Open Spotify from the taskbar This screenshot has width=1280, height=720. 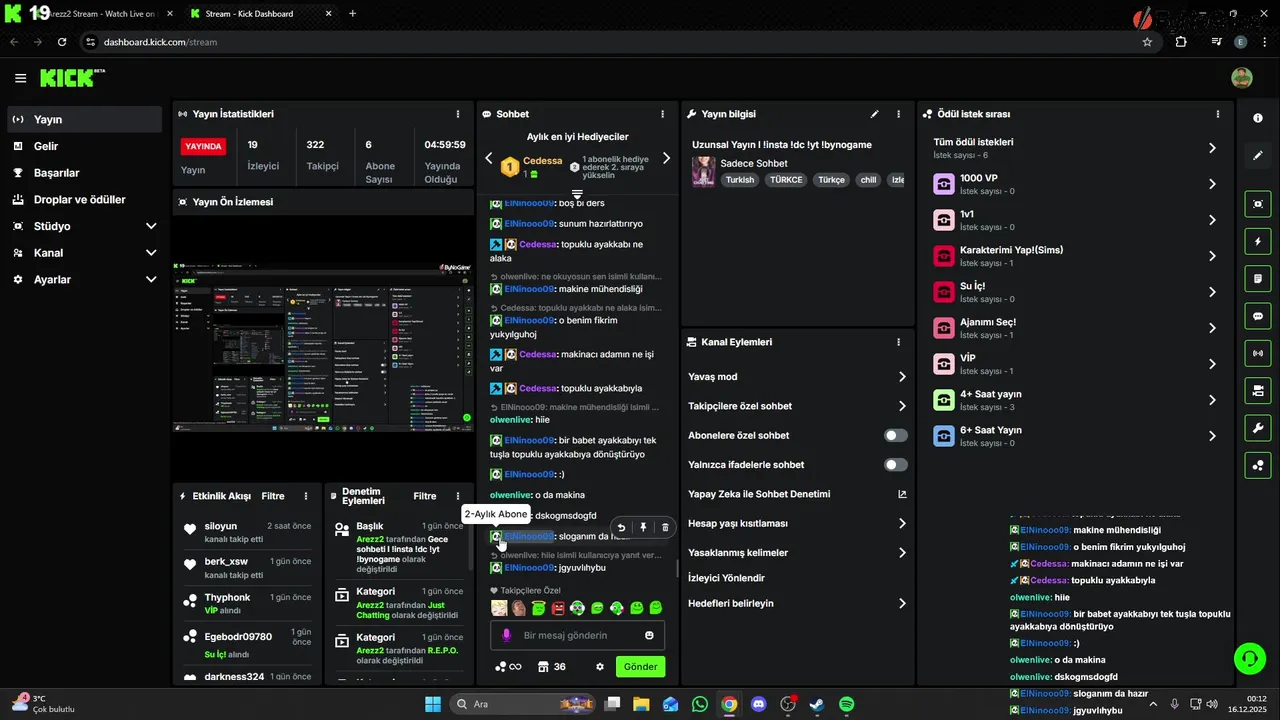(846, 704)
